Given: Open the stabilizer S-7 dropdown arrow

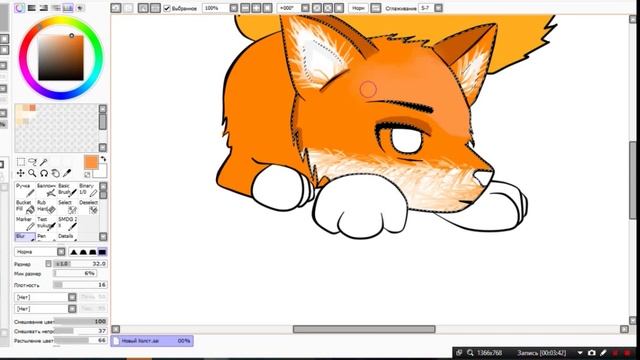Looking at the screenshot, I should 438,8.
